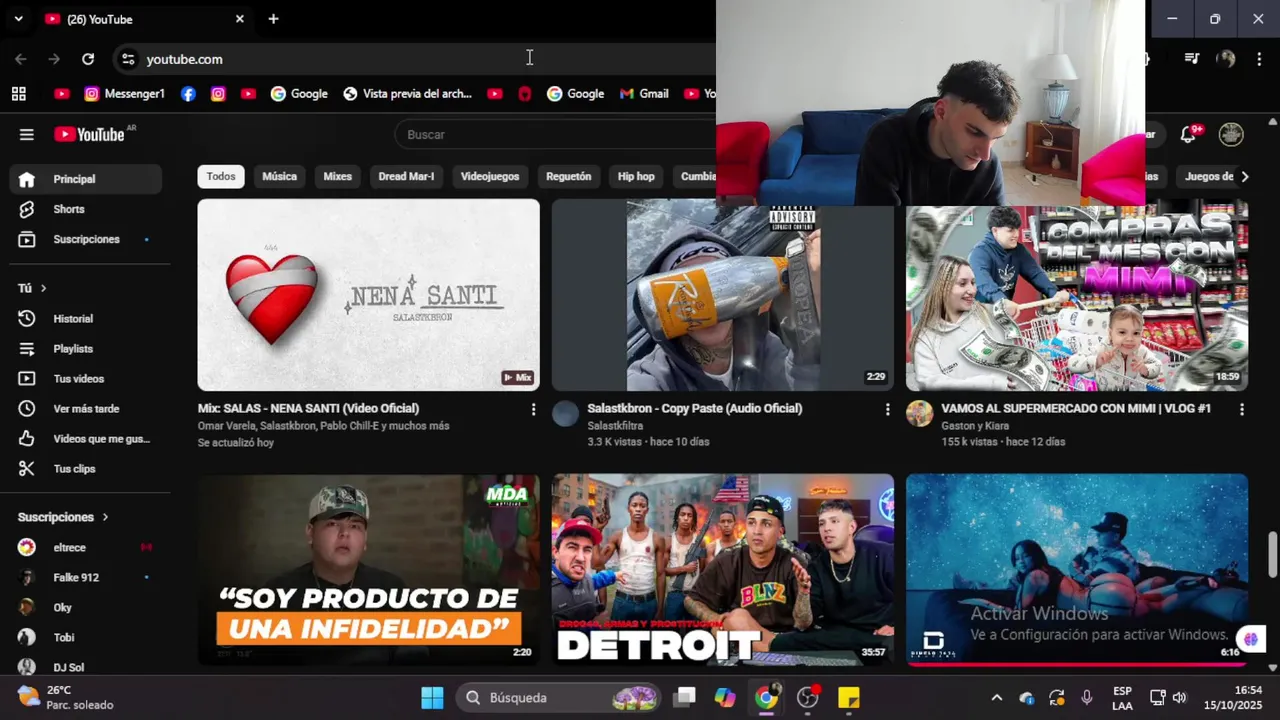The height and width of the screenshot is (720, 1280).
Task: Open the YouTube hamburger guide menu
Action: [27, 134]
